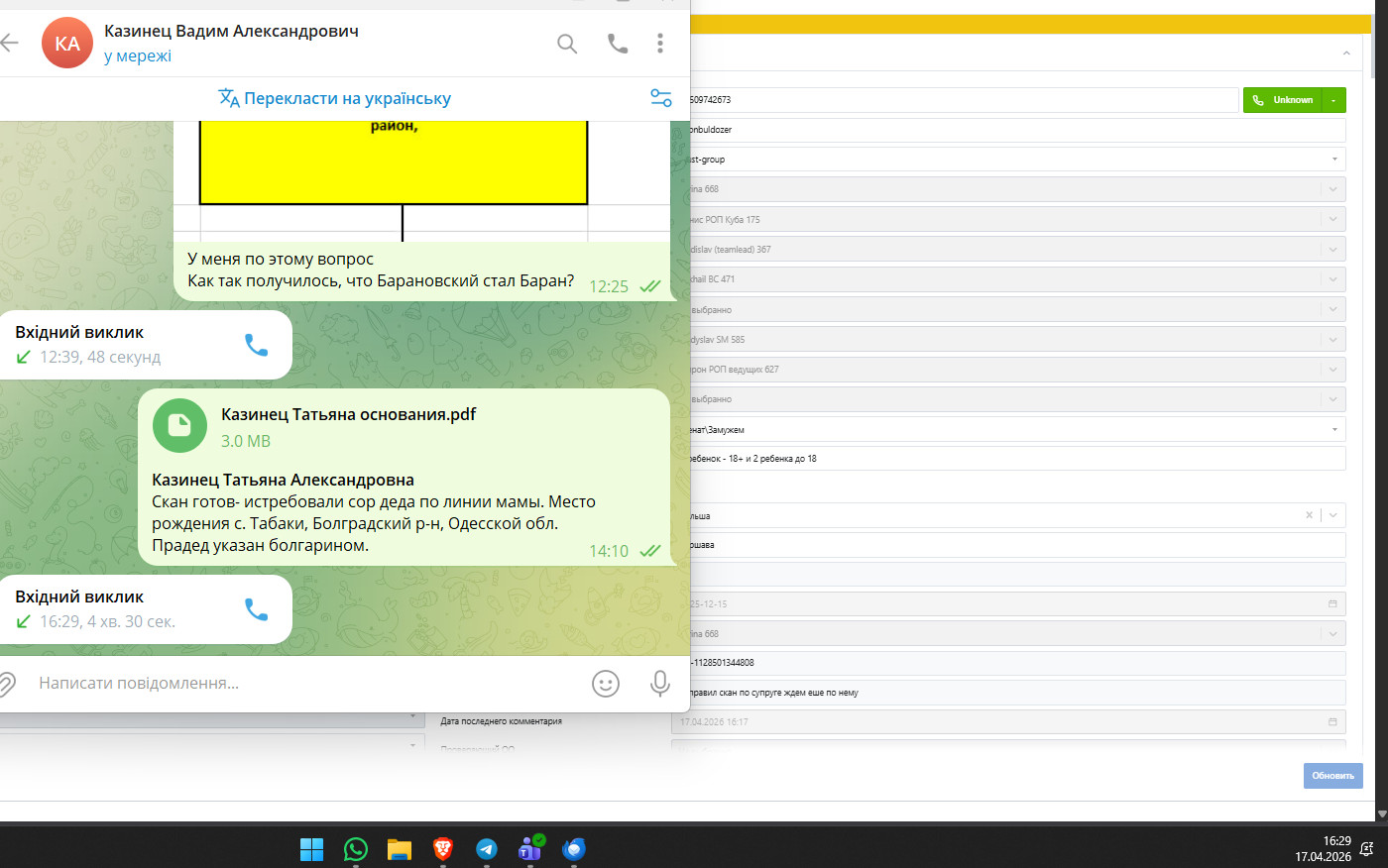
Task: Expand the 'BC 471' dropdown
Action: (1333, 279)
